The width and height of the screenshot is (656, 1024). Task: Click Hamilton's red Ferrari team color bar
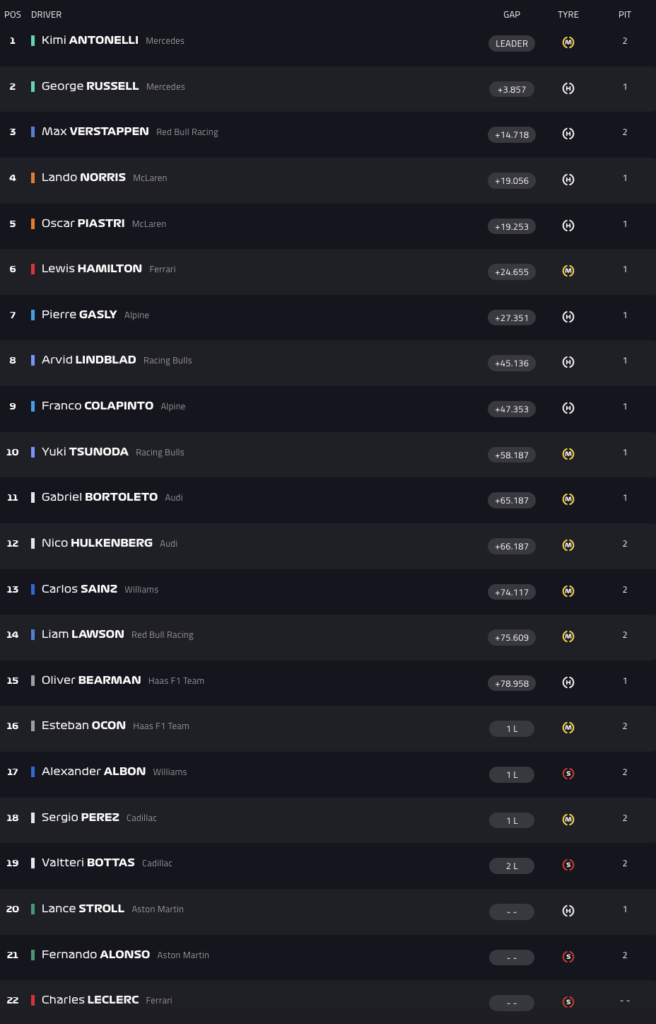(33, 269)
